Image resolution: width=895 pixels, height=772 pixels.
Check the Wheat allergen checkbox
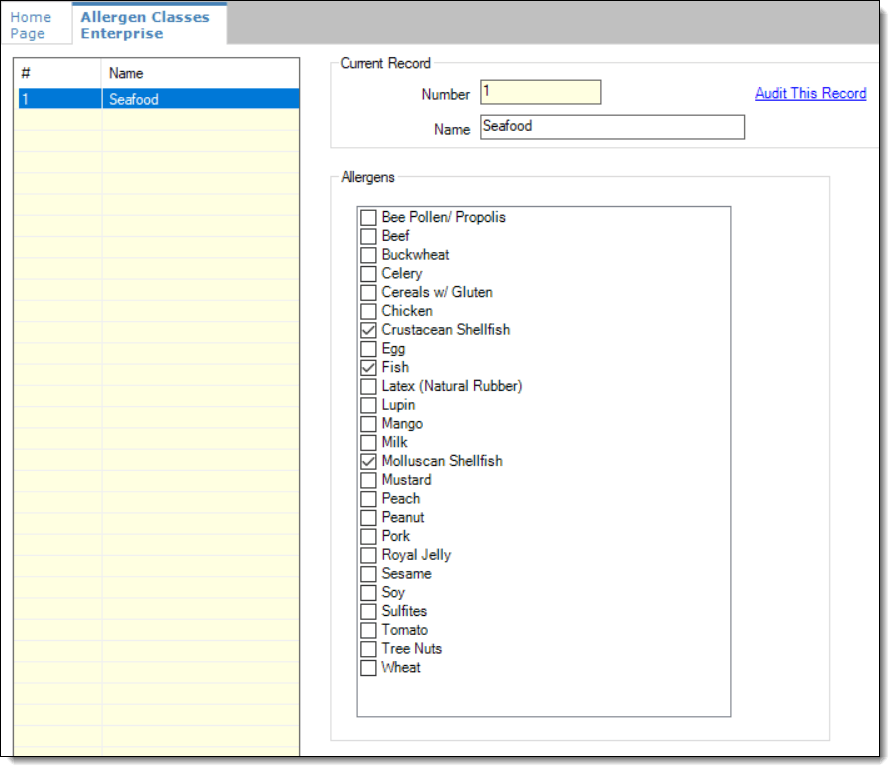(x=368, y=668)
